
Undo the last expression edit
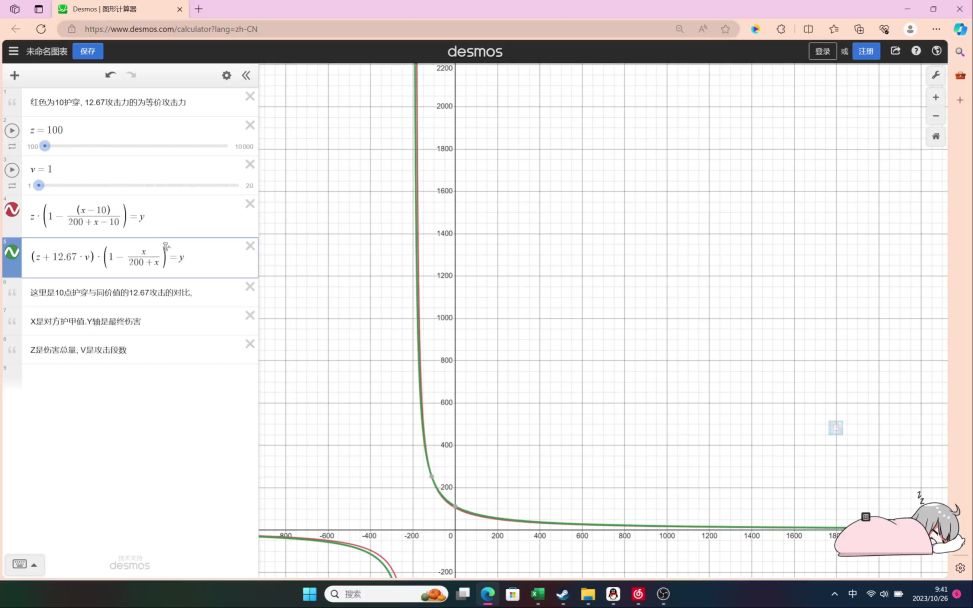click(x=110, y=75)
